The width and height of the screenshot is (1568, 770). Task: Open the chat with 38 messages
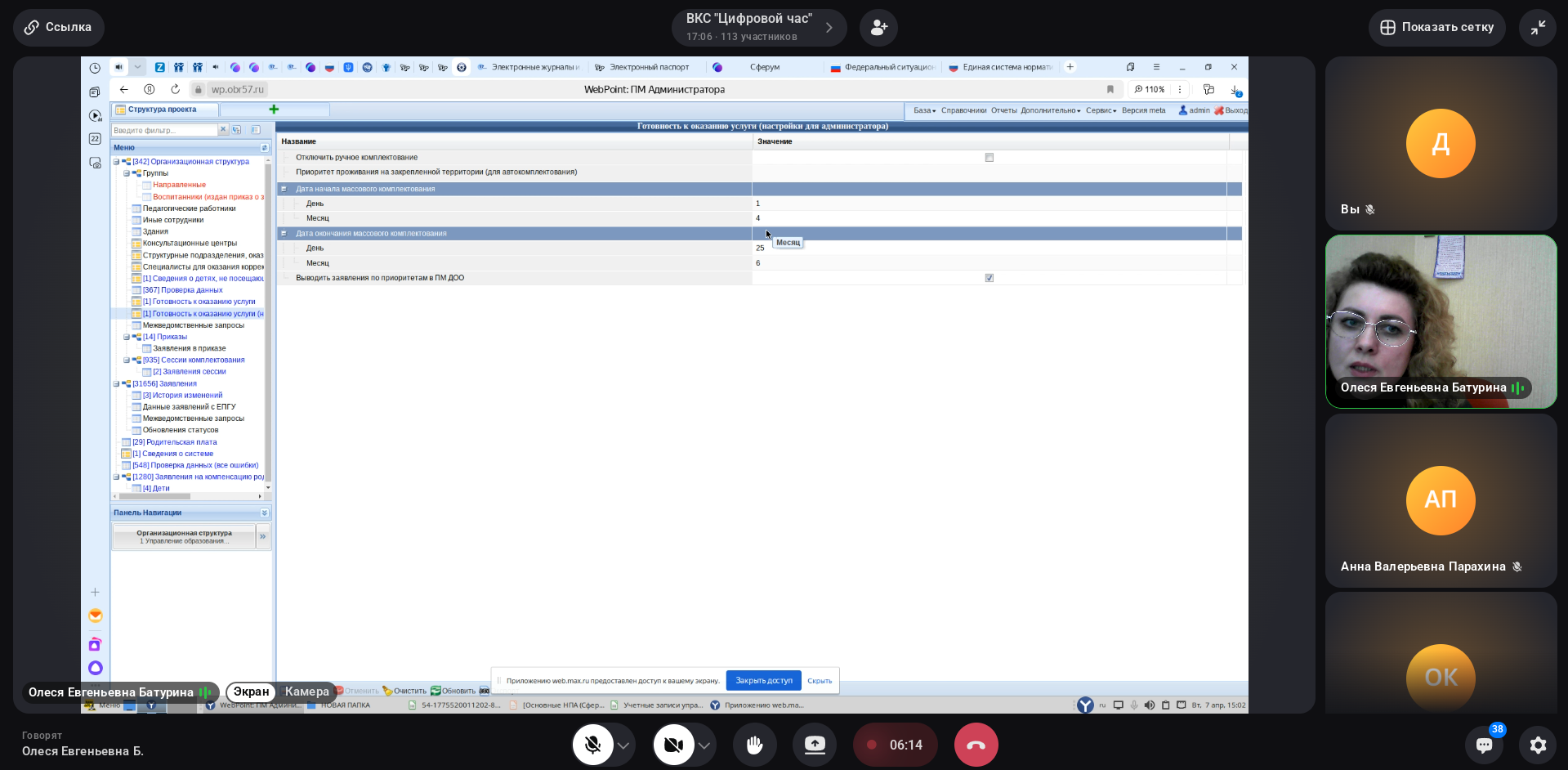[1484, 745]
